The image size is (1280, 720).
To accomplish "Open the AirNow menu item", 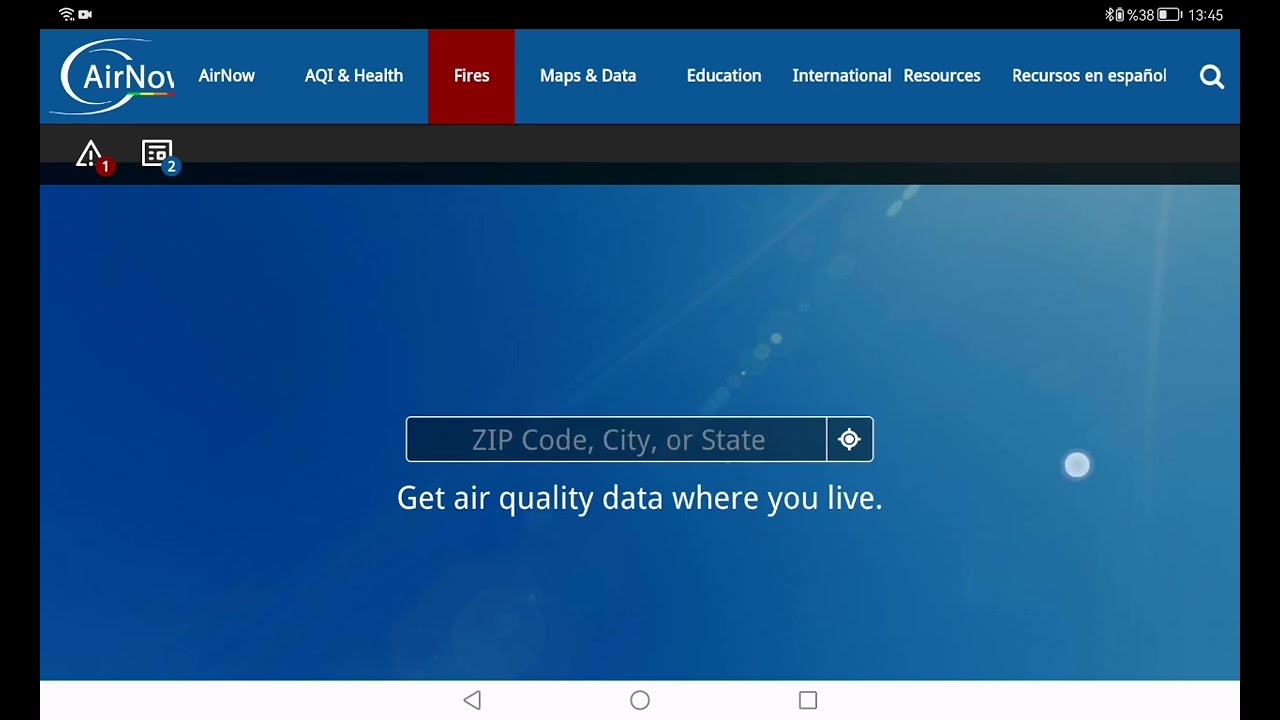I will point(226,76).
